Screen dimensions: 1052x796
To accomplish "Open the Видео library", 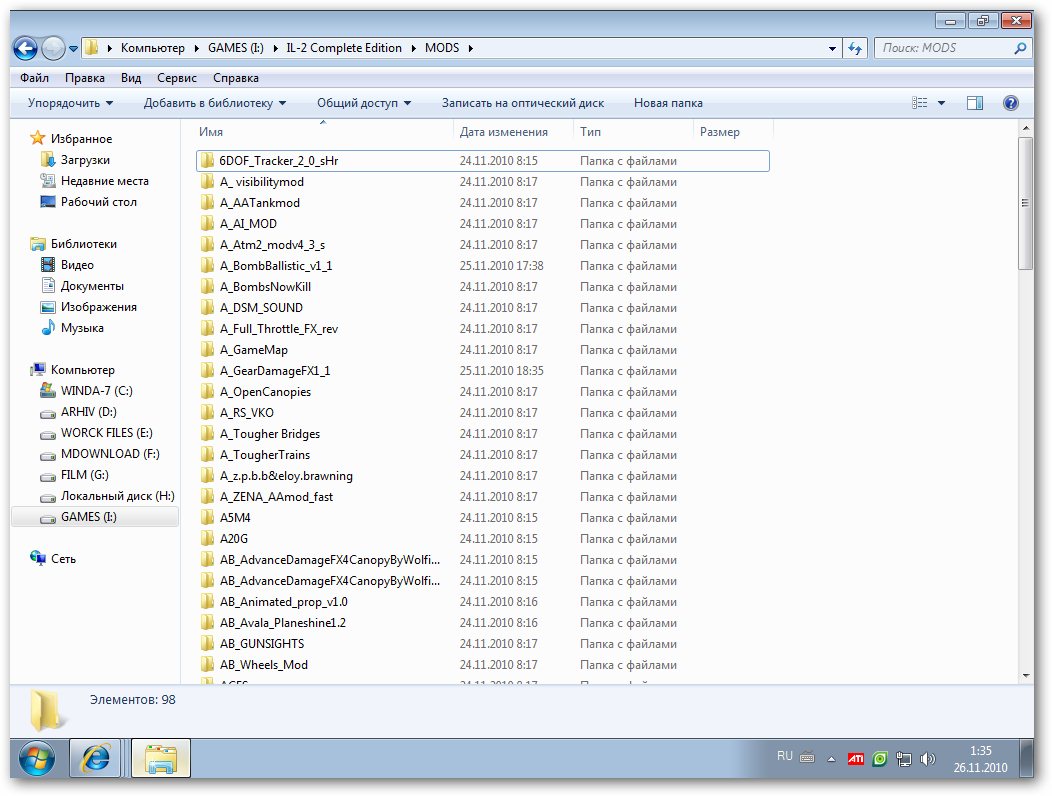I will pos(77,264).
